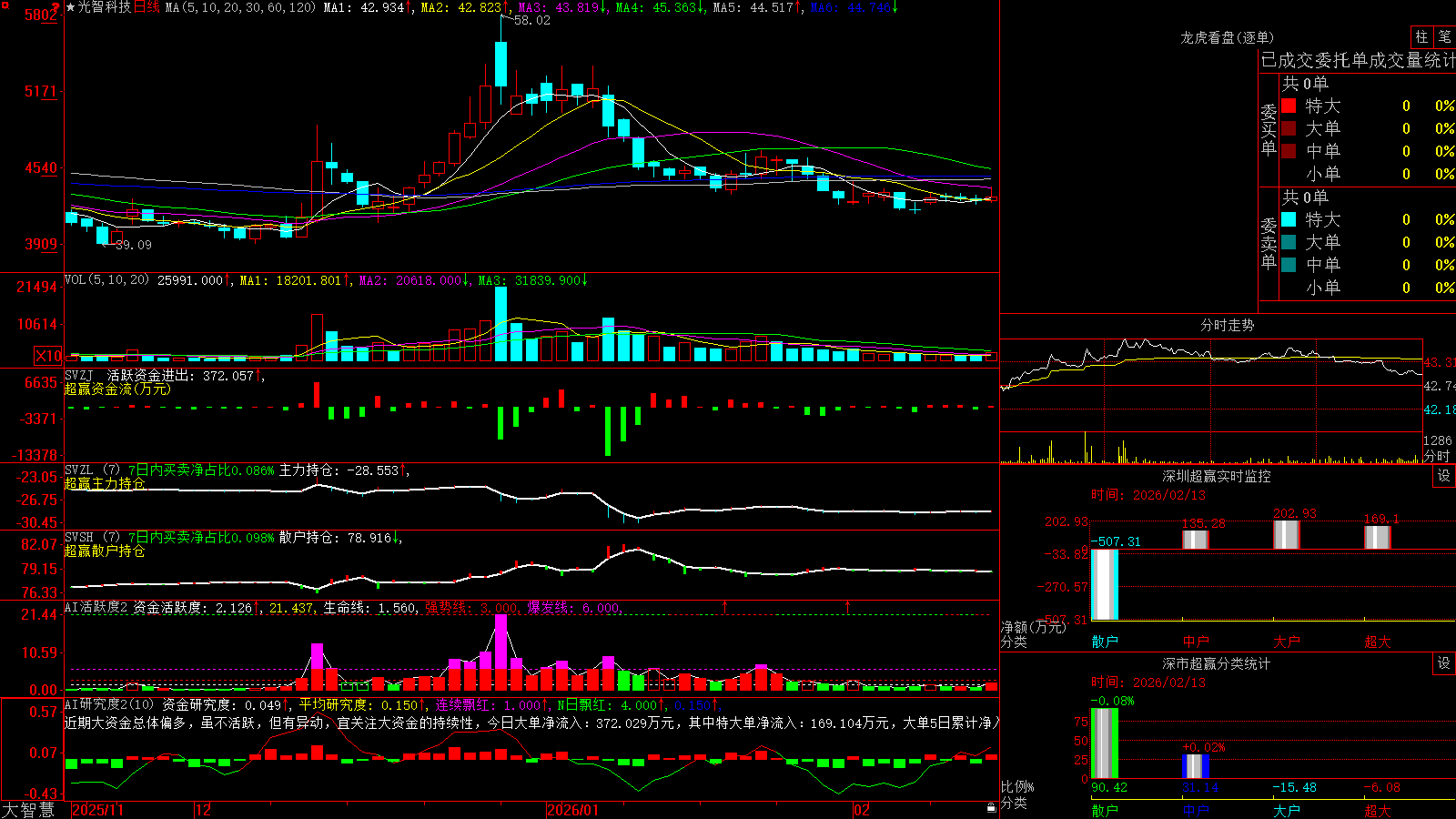
Task: Select the teal 大单 sell-order swatch
Action: pyautogui.click(x=1289, y=242)
